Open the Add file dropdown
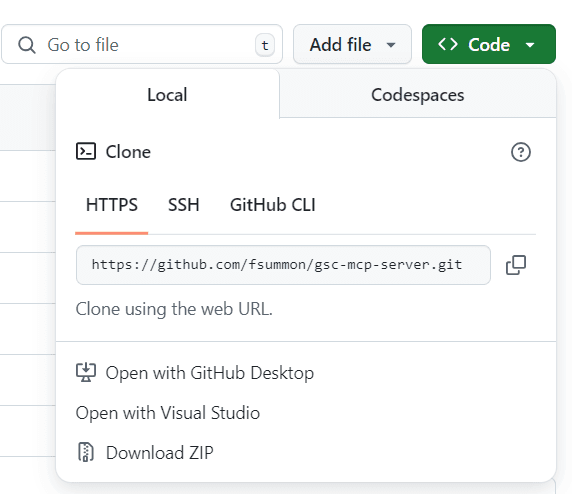 352,44
